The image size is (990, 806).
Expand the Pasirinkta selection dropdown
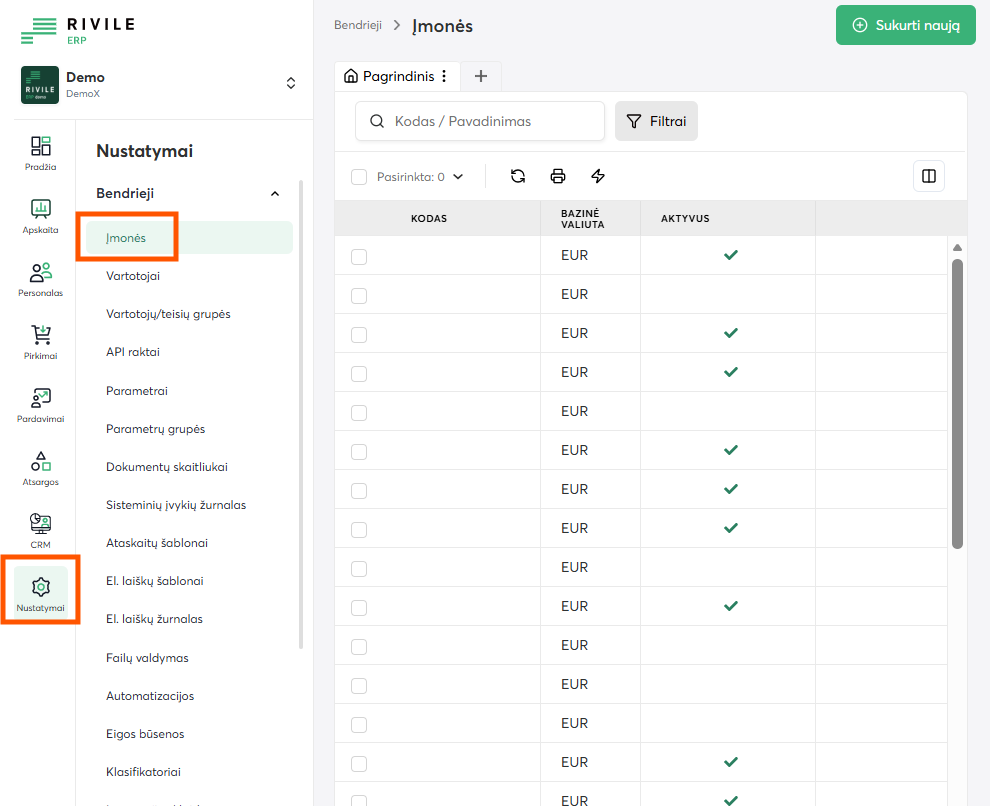(x=458, y=177)
